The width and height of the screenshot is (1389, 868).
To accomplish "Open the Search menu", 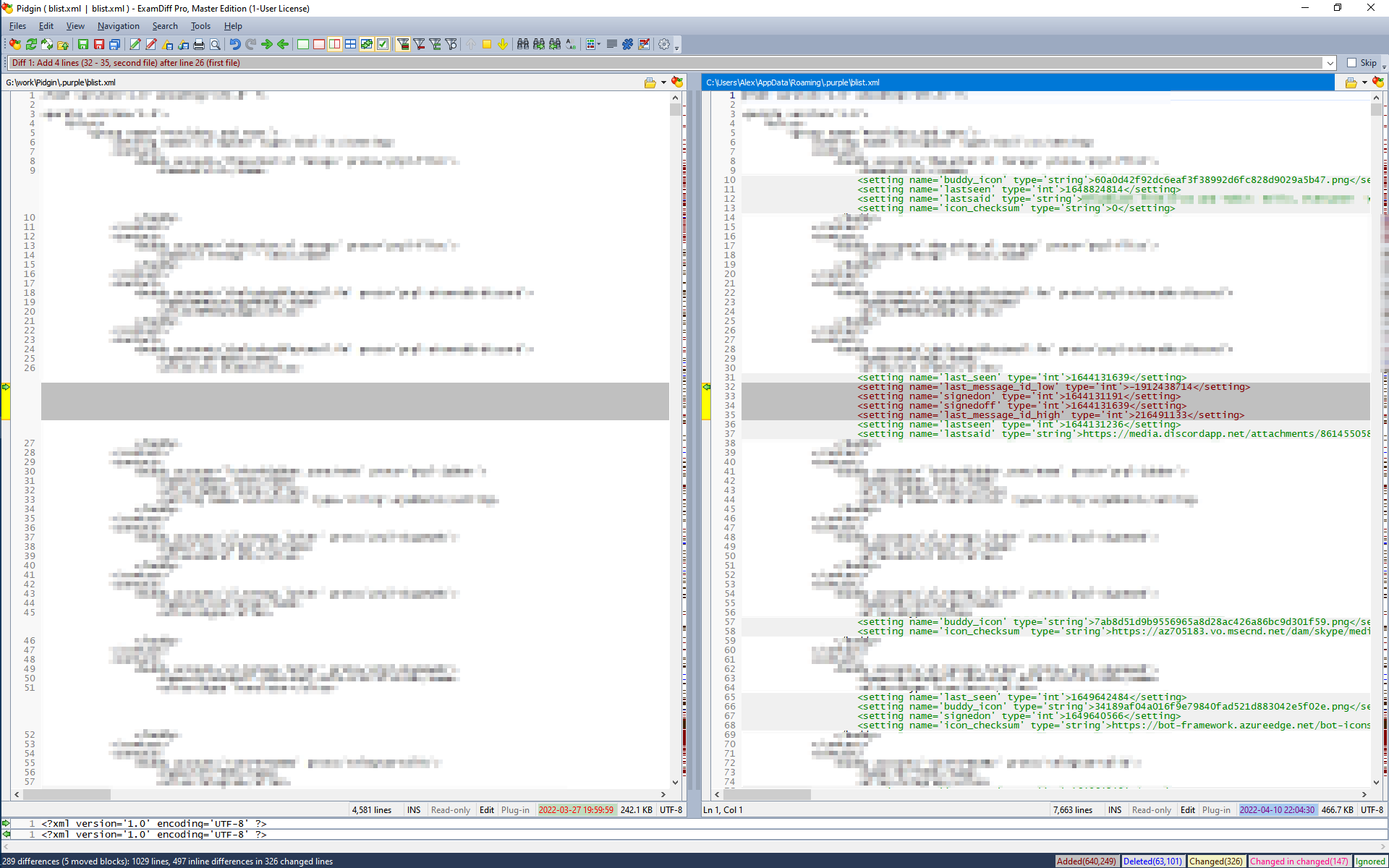I will point(165,26).
